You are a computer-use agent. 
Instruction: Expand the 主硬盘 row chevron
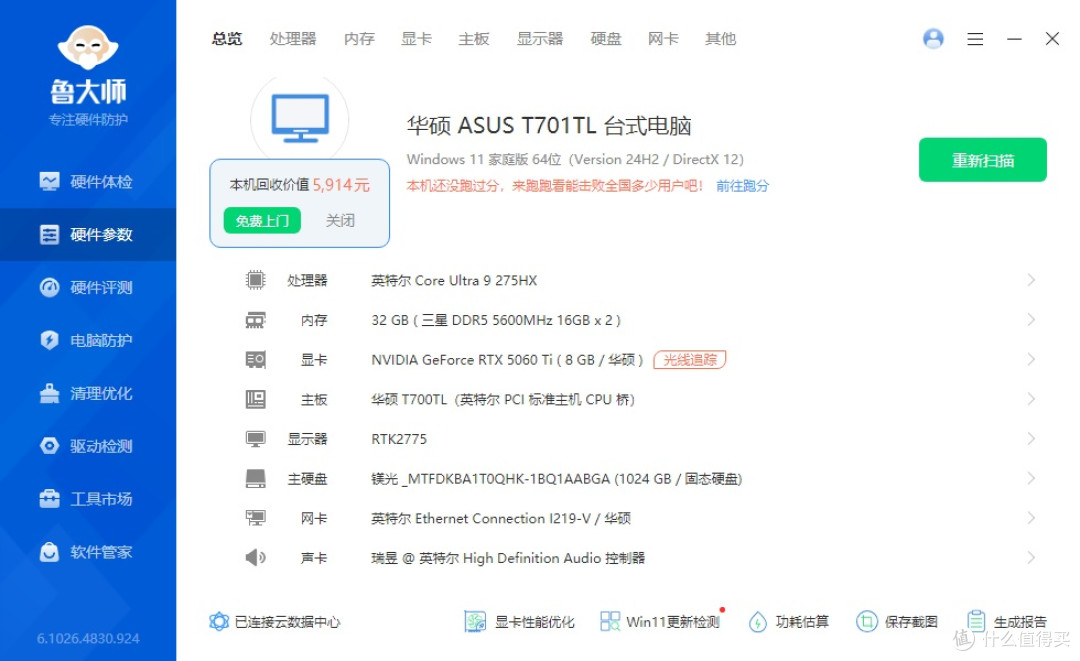tap(1031, 479)
